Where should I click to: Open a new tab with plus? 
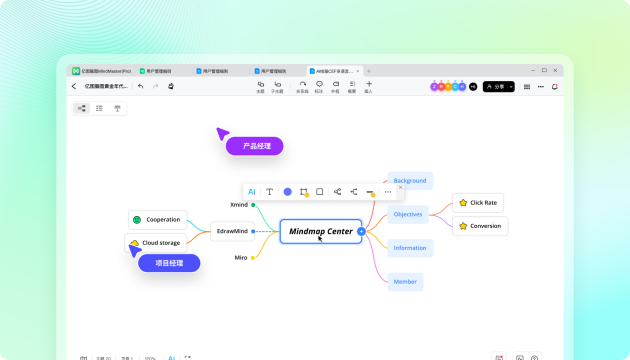(368, 71)
